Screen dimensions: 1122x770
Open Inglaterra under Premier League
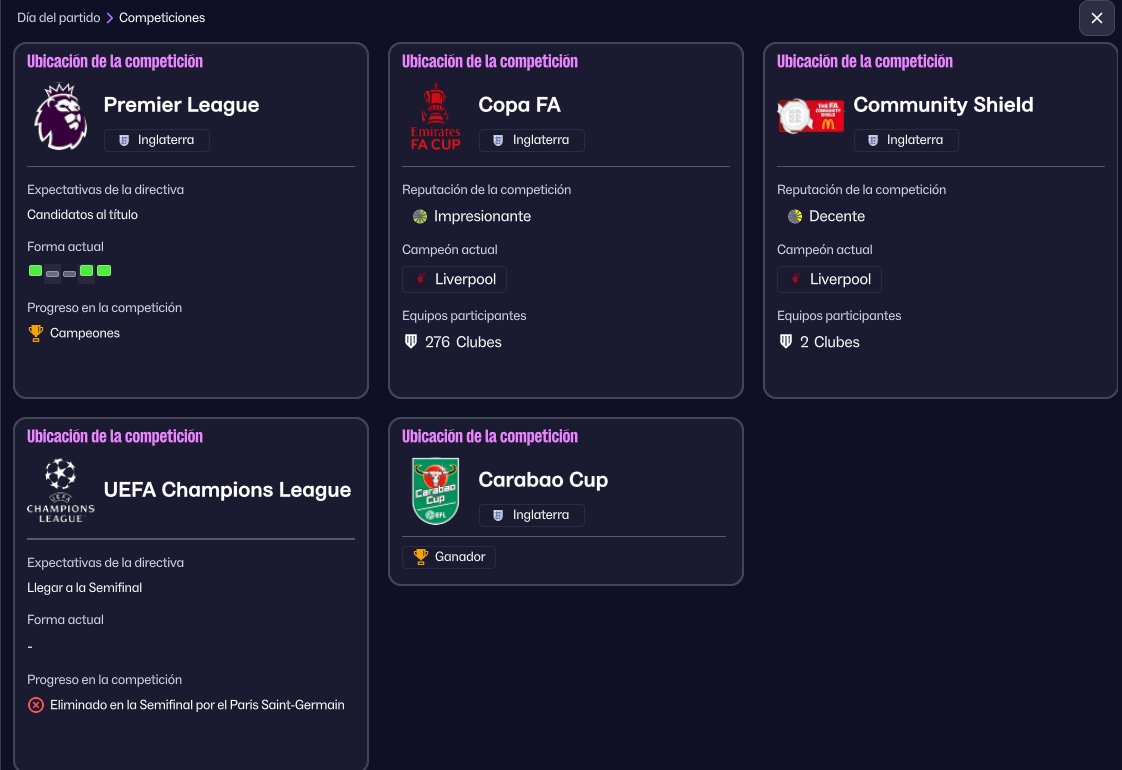(157, 140)
